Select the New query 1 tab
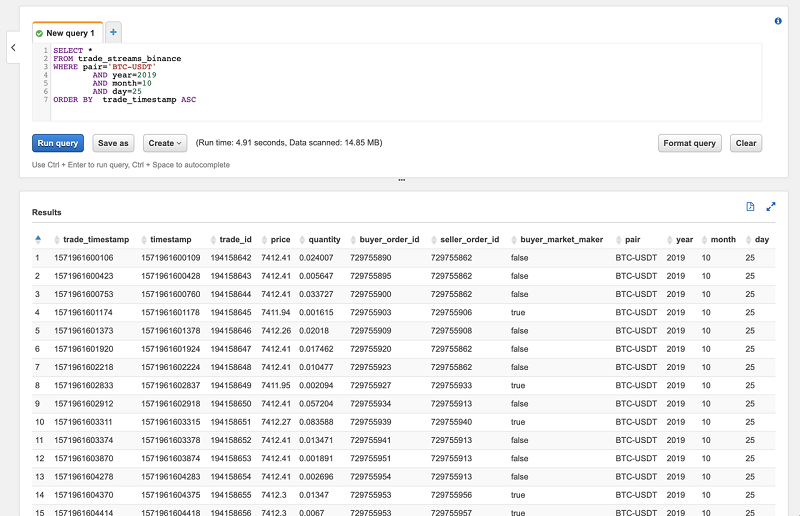 pos(67,33)
